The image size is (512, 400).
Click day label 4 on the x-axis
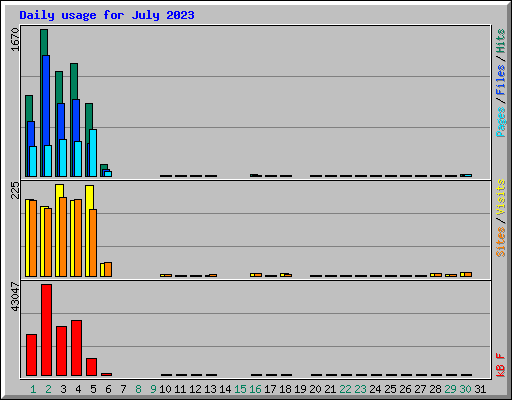click(x=78, y=389)
